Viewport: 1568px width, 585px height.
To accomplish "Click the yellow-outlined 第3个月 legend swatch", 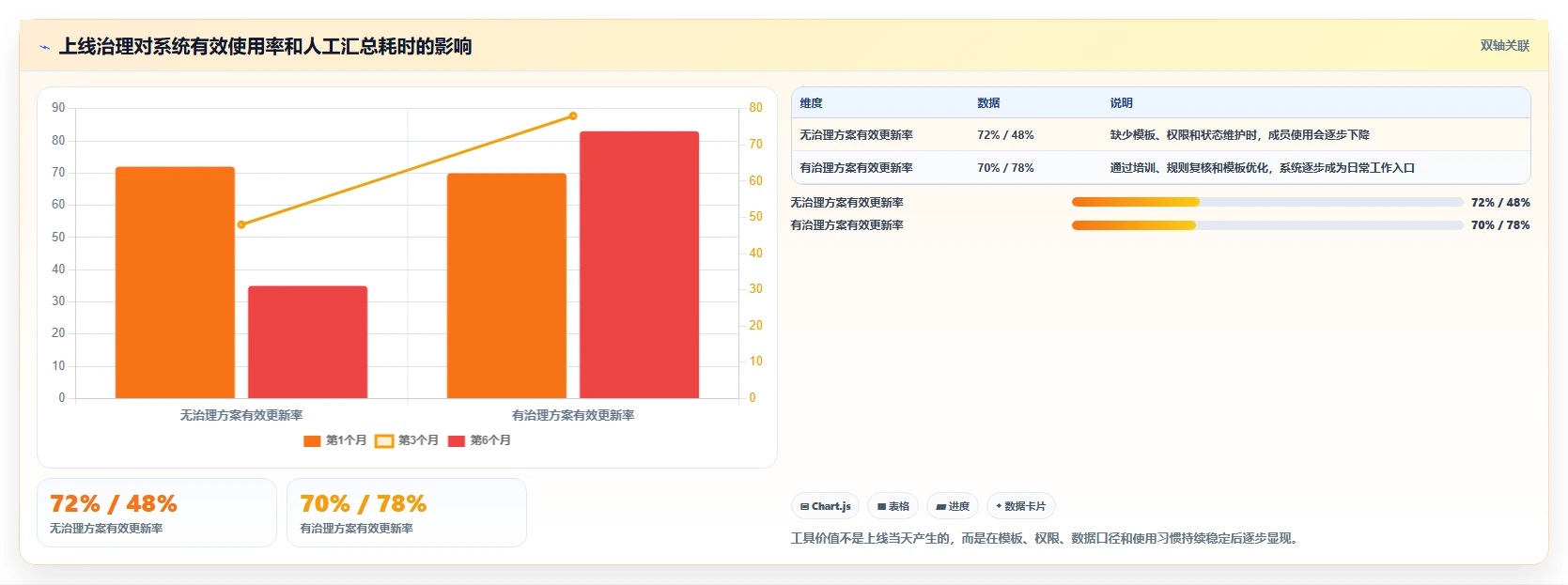I will pyautogui.click(x=384, y=441).
